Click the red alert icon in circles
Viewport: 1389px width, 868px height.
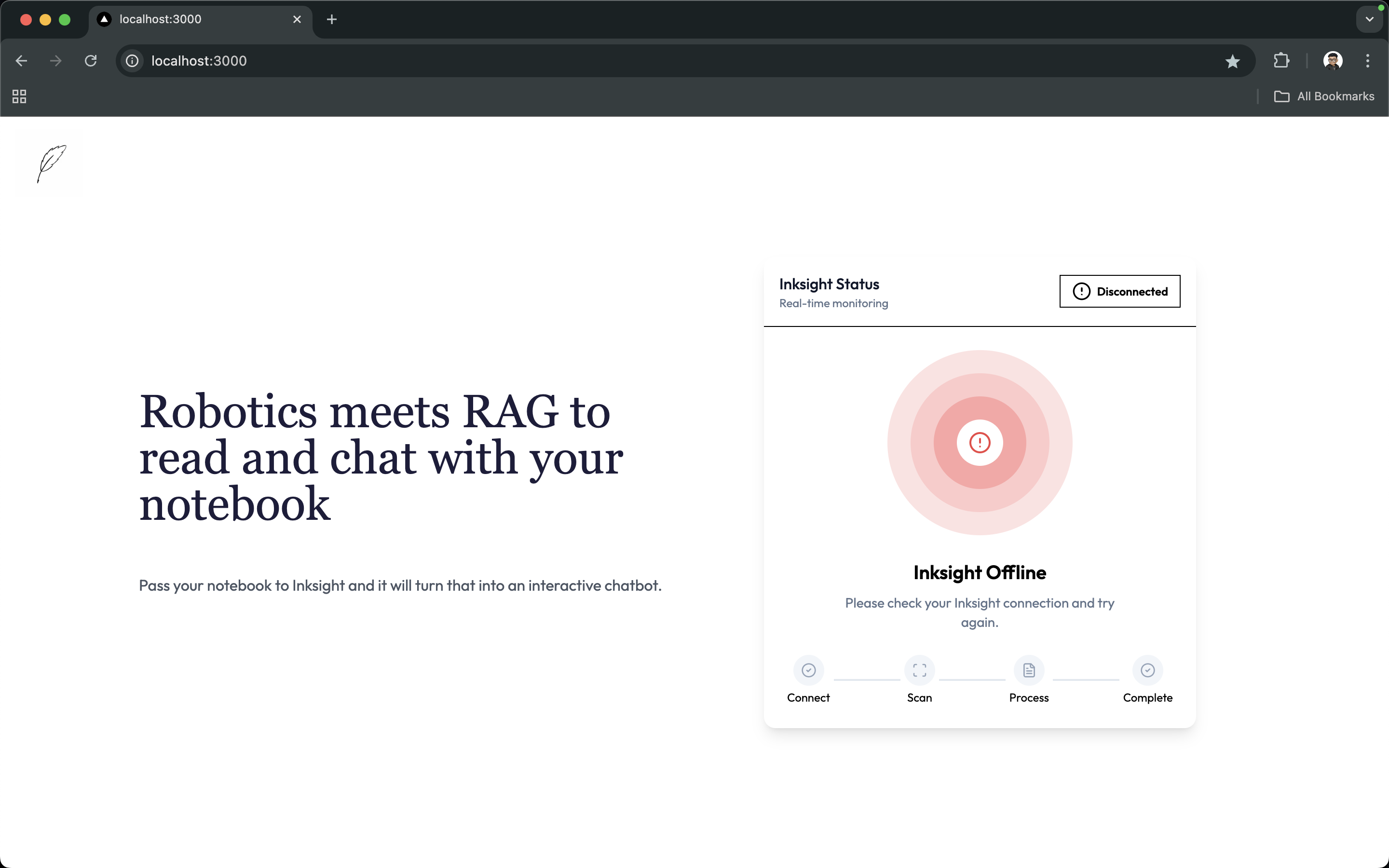979,443
